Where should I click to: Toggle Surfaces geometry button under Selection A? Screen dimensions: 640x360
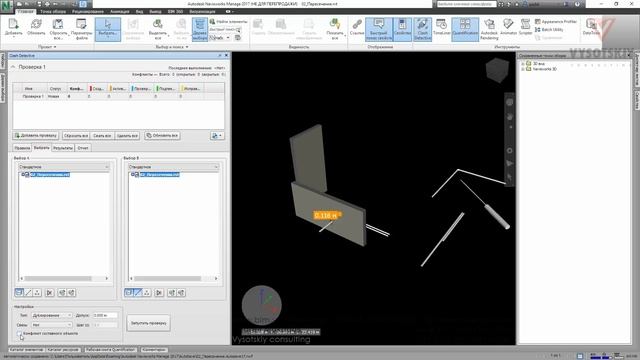coord(19,293)
